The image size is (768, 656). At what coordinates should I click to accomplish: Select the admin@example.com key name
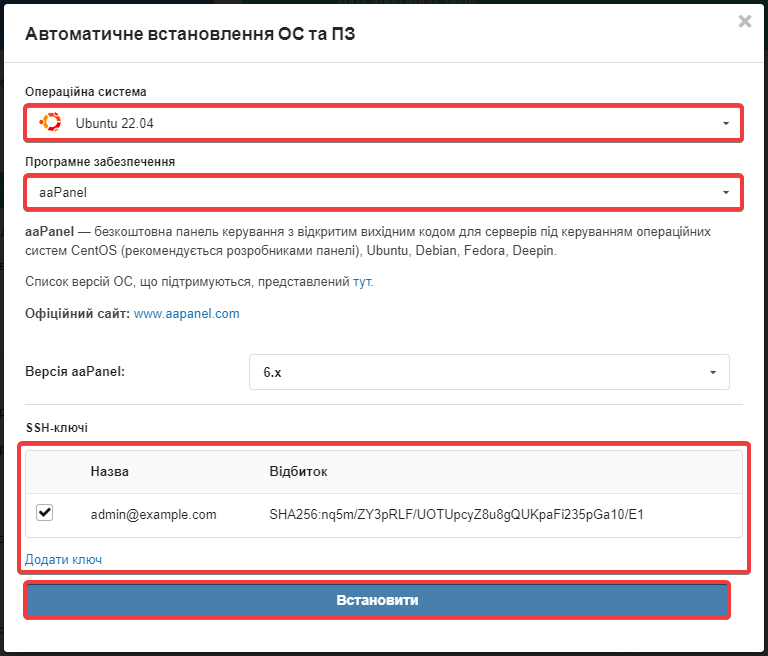click(153, 515)
